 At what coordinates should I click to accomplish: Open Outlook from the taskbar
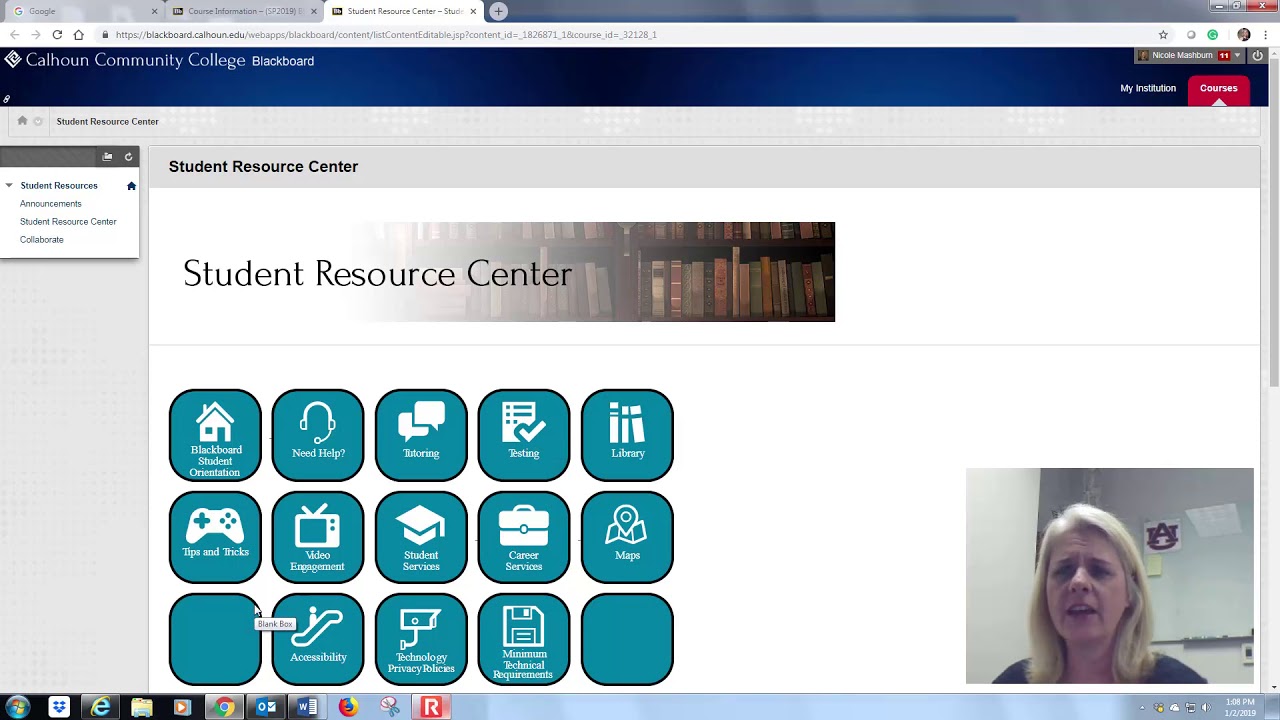[x=266, y=707]
